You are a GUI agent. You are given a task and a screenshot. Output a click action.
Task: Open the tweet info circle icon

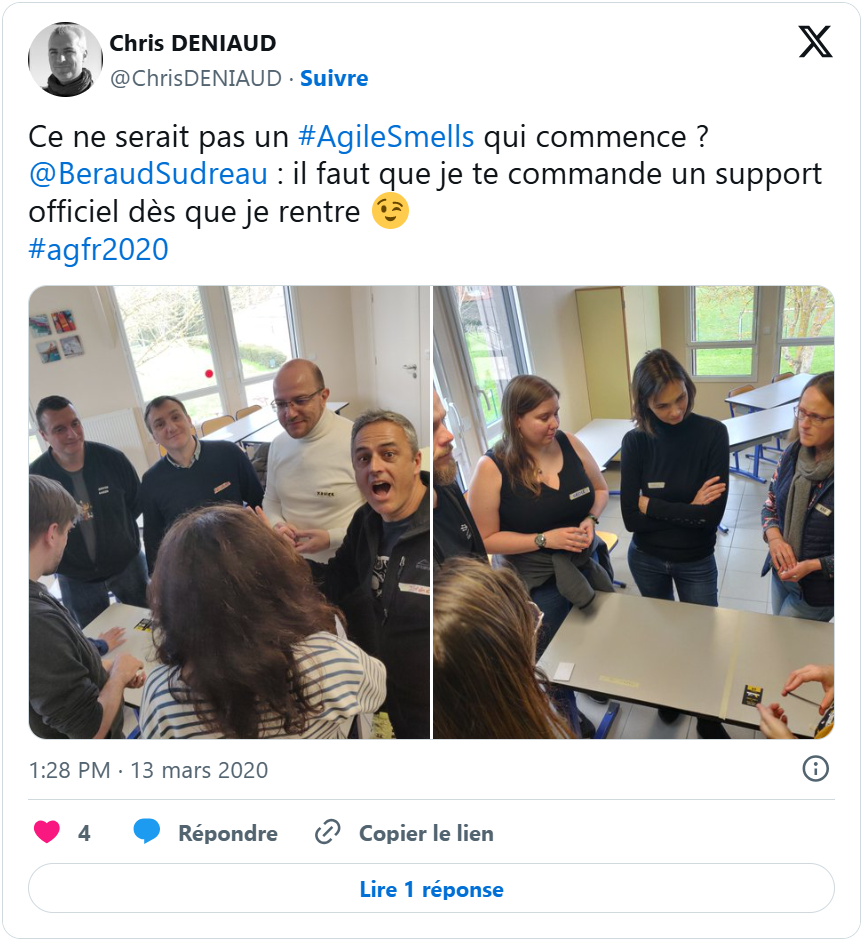coord(816,769)
